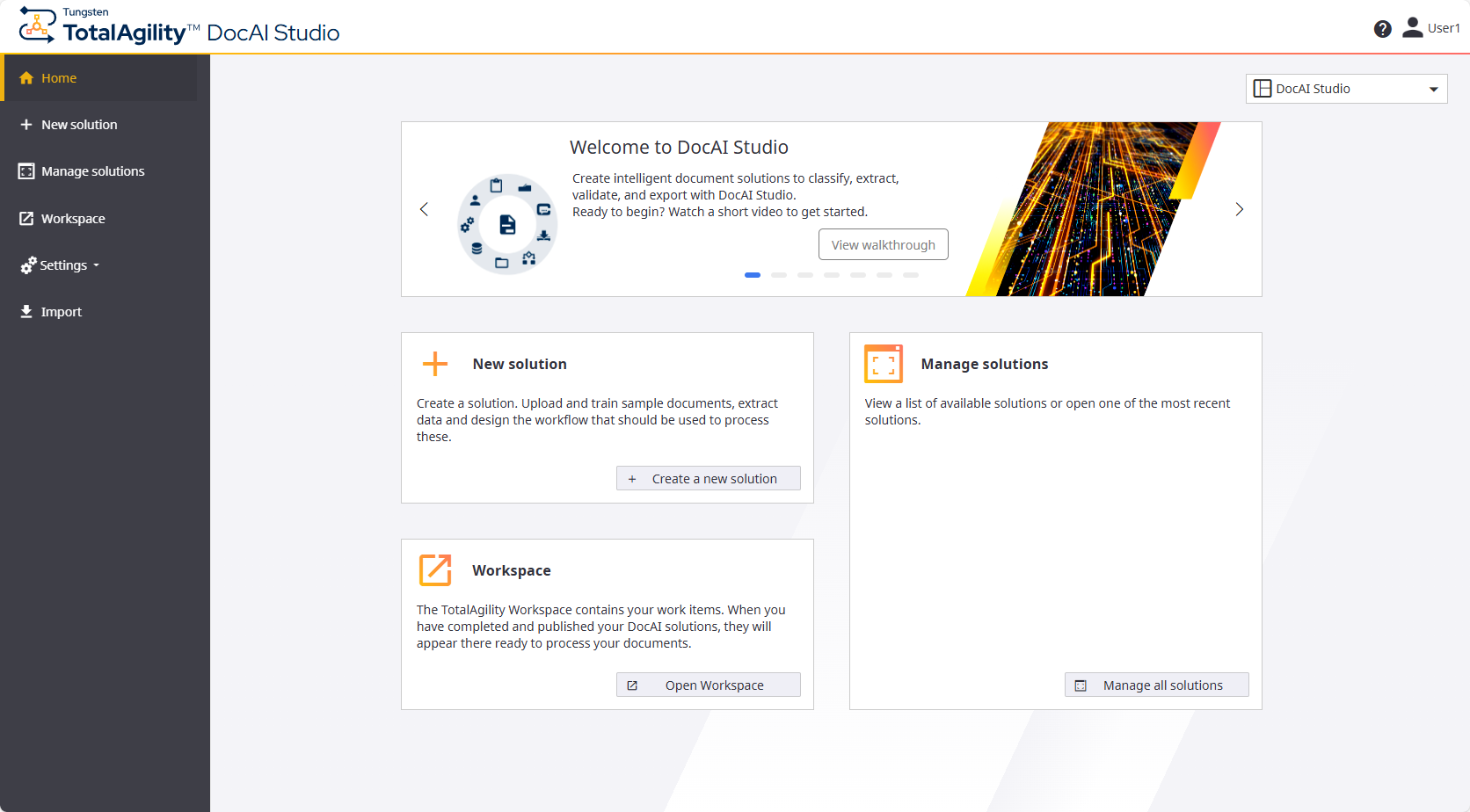
Task: Open Workspace from the Workspace card
Action: click(708, 685)
